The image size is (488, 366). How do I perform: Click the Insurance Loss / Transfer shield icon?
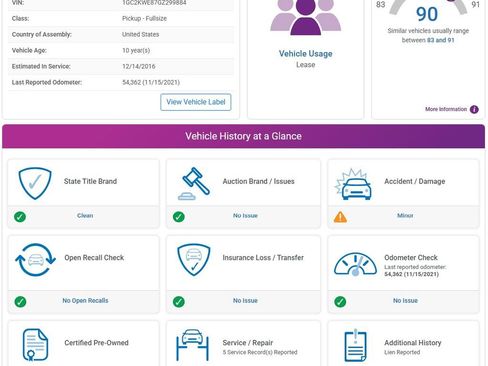click(194, 260)
